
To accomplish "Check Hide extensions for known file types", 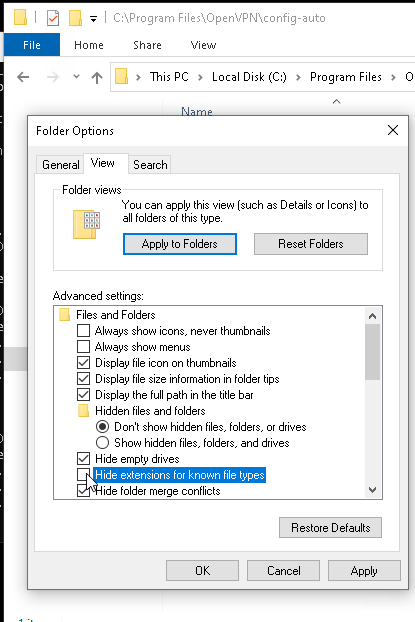I will (83, 475).
